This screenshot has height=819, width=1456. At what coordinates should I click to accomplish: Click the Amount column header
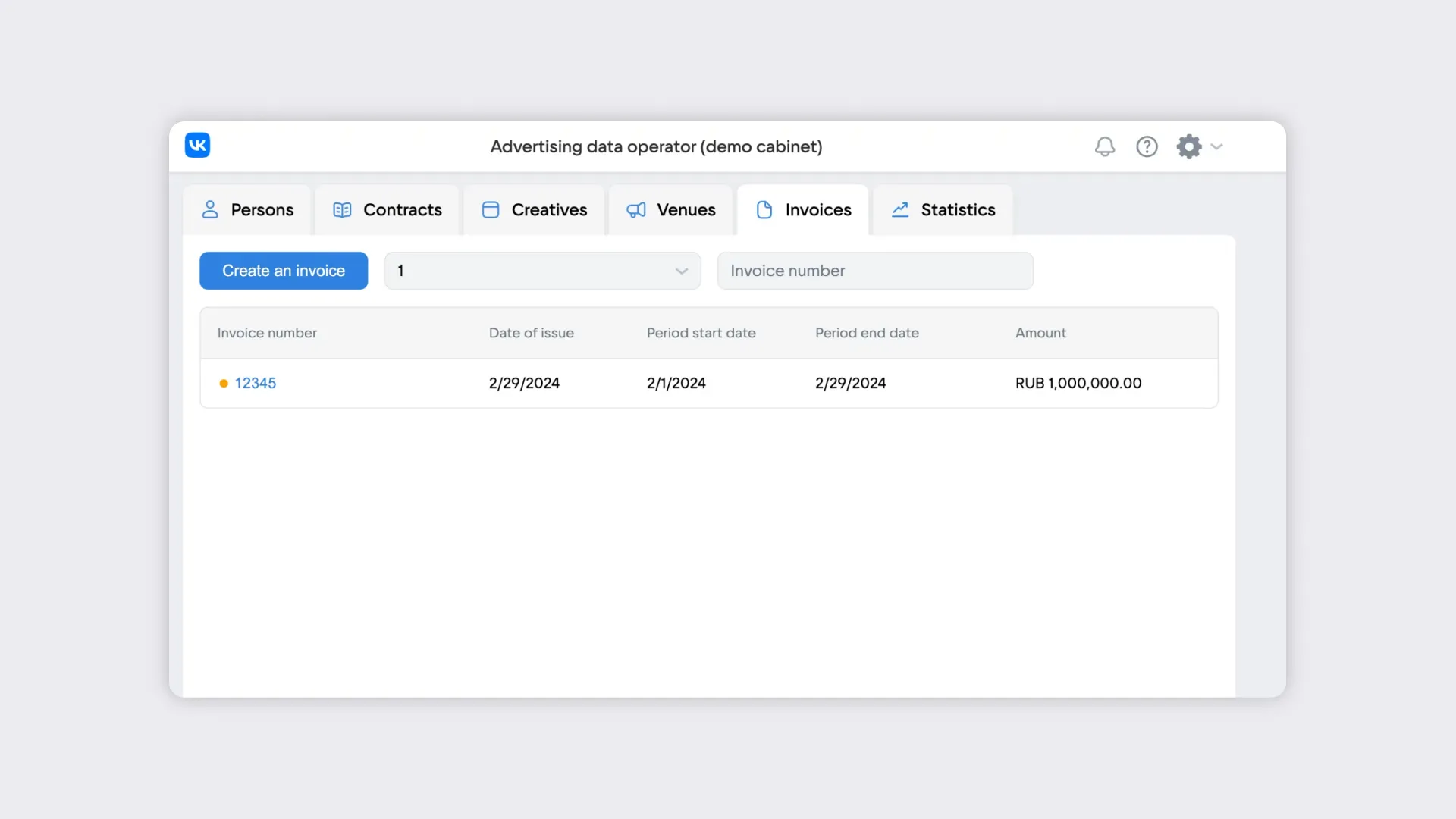[x=1040, y=333]
